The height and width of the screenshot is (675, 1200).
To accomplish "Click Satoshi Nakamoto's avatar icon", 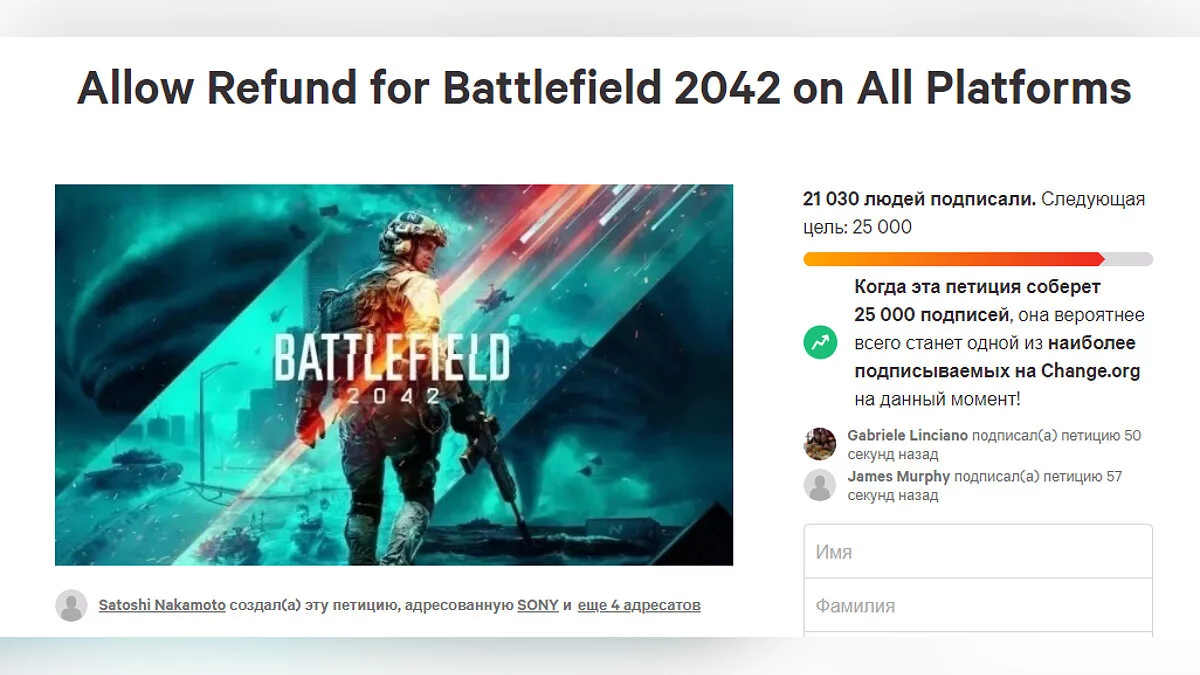I will click(x=71, y=605).
